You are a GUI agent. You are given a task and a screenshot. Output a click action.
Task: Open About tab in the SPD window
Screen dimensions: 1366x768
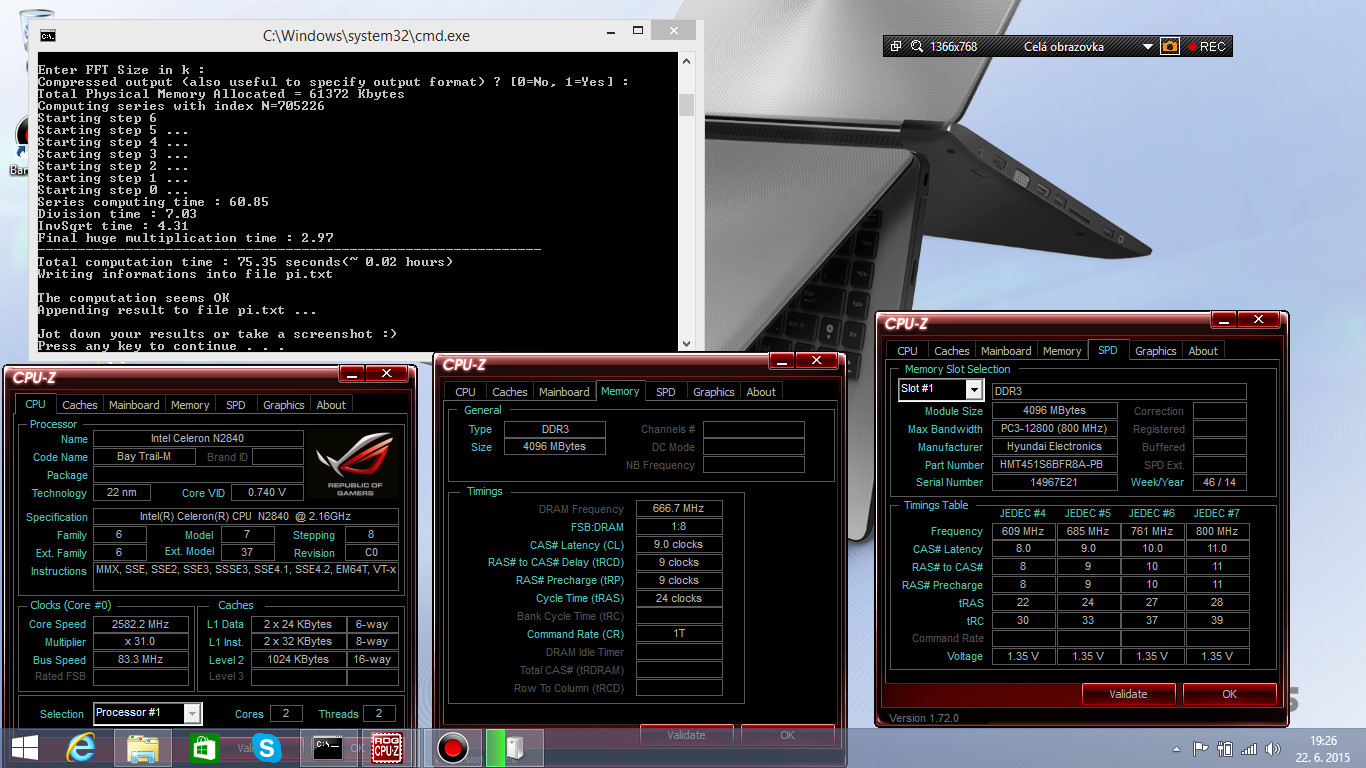tap(1203, 351)
